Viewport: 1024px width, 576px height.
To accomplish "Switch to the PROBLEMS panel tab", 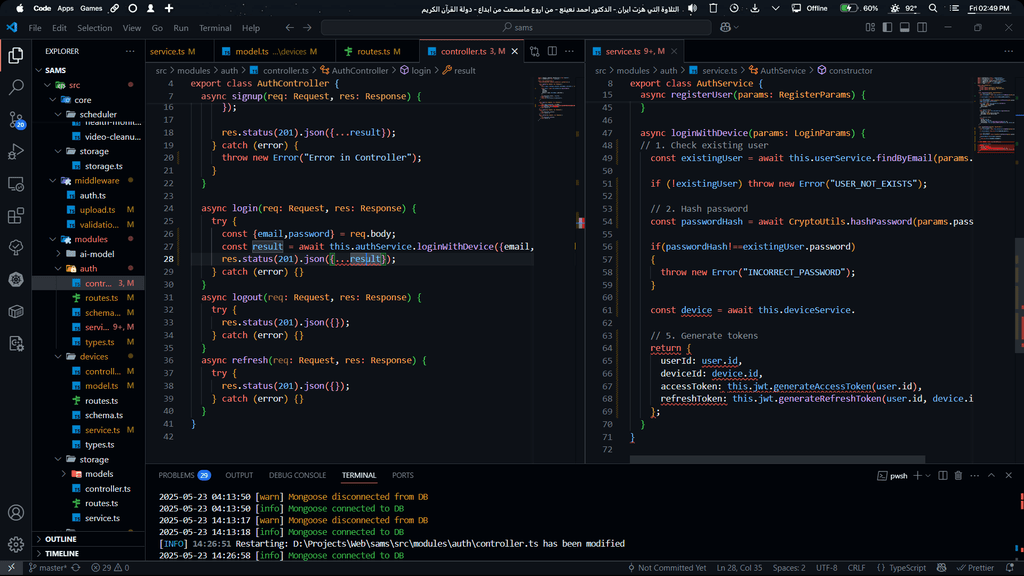I will click(x=184, y=475).
